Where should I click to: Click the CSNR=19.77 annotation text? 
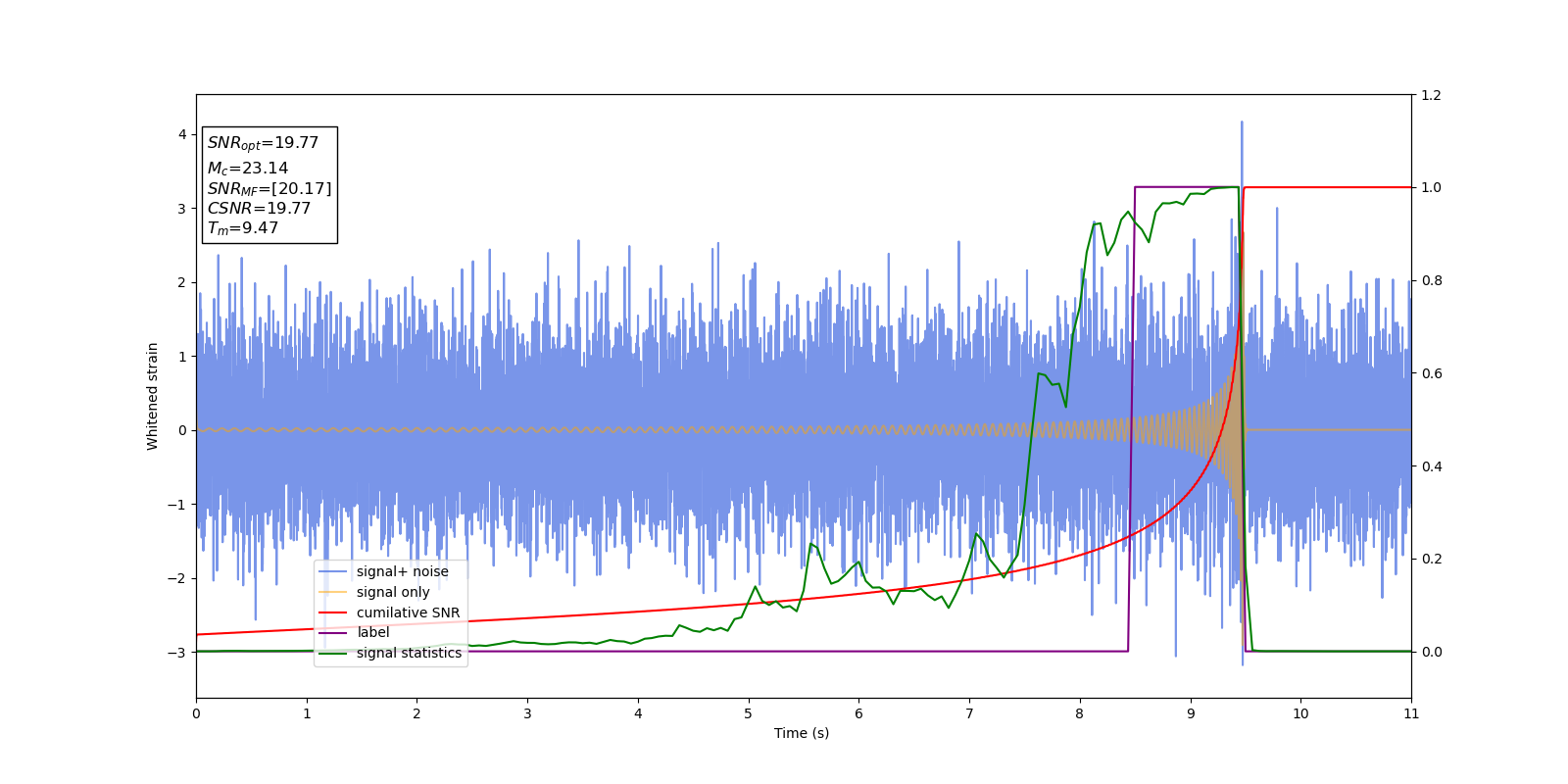(259, 209)
